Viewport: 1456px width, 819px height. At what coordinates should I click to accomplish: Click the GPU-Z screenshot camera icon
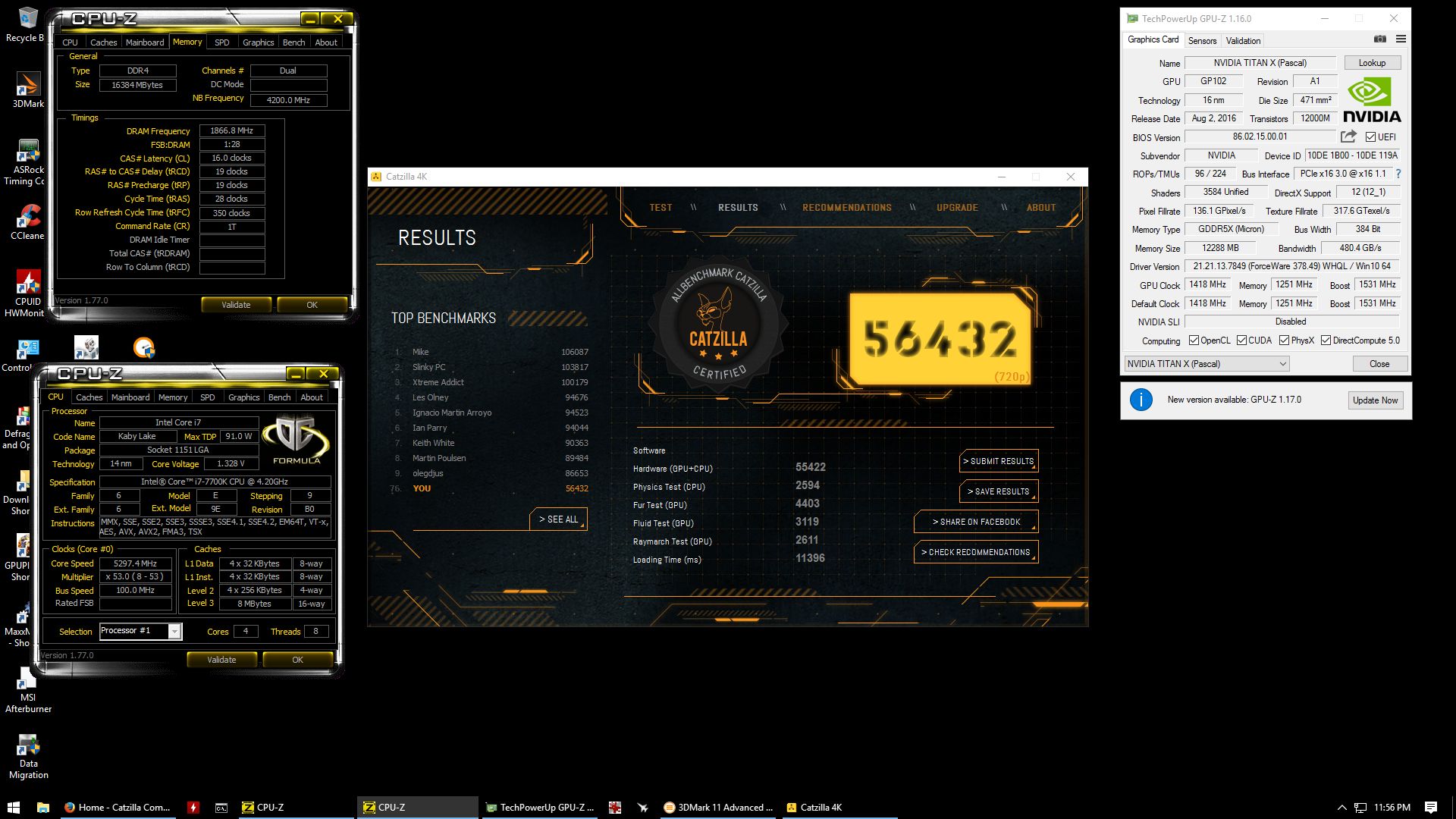1380,39
